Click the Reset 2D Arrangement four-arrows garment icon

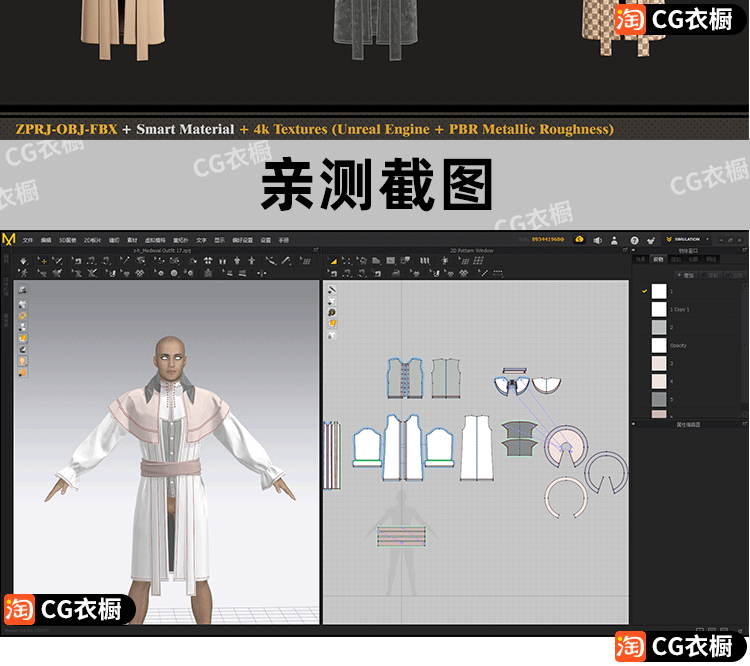[208, 261]
